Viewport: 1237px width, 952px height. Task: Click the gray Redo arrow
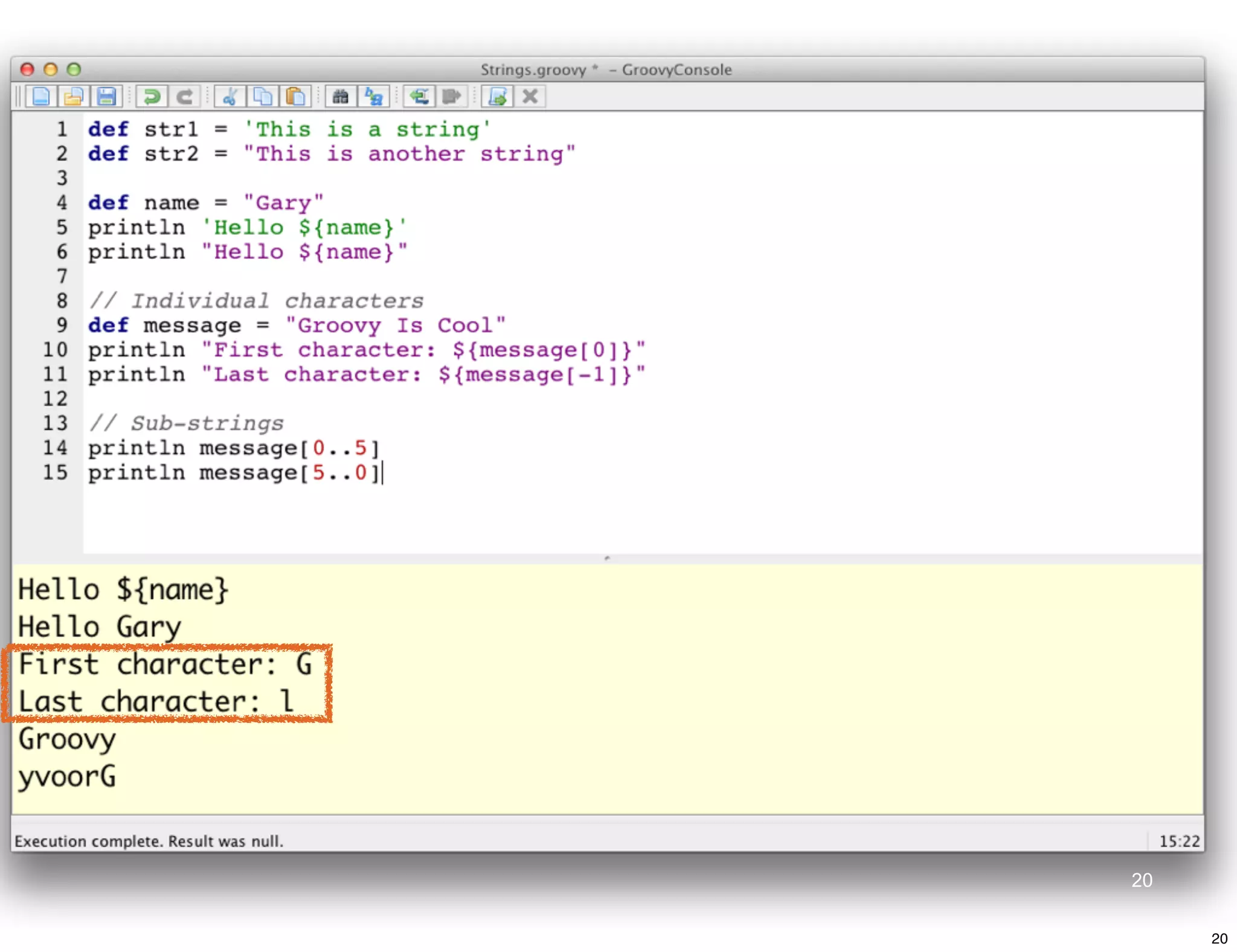184,97
